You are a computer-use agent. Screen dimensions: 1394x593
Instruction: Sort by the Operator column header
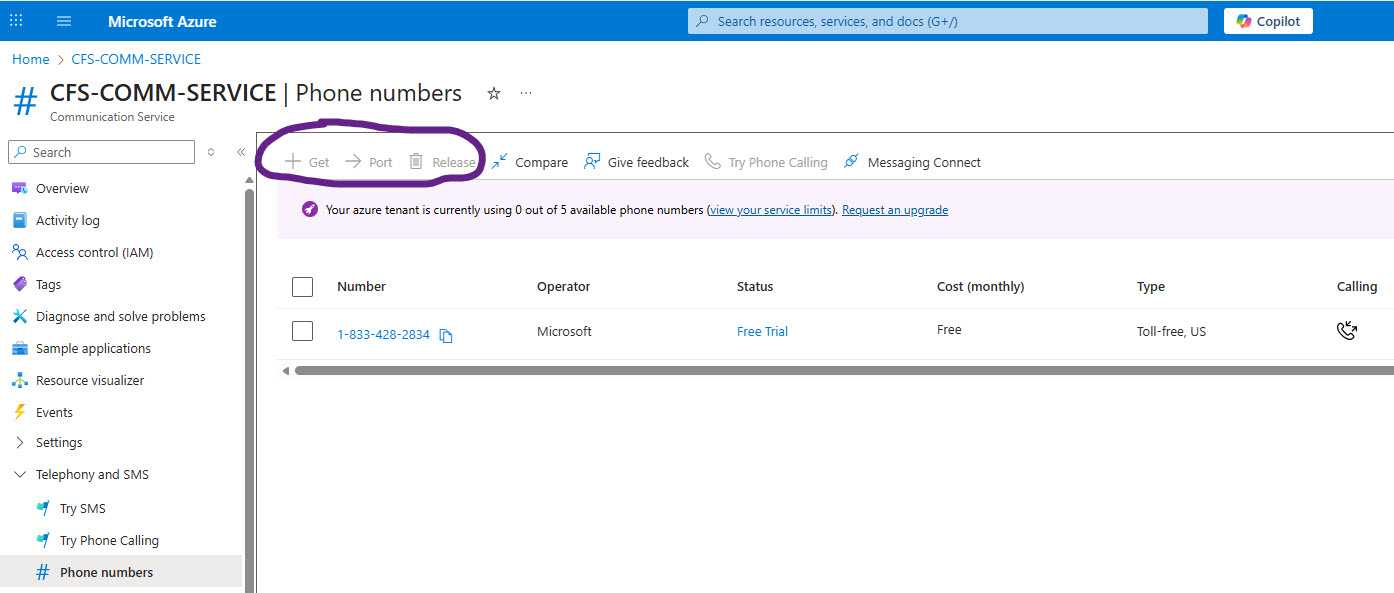point(563,286)
